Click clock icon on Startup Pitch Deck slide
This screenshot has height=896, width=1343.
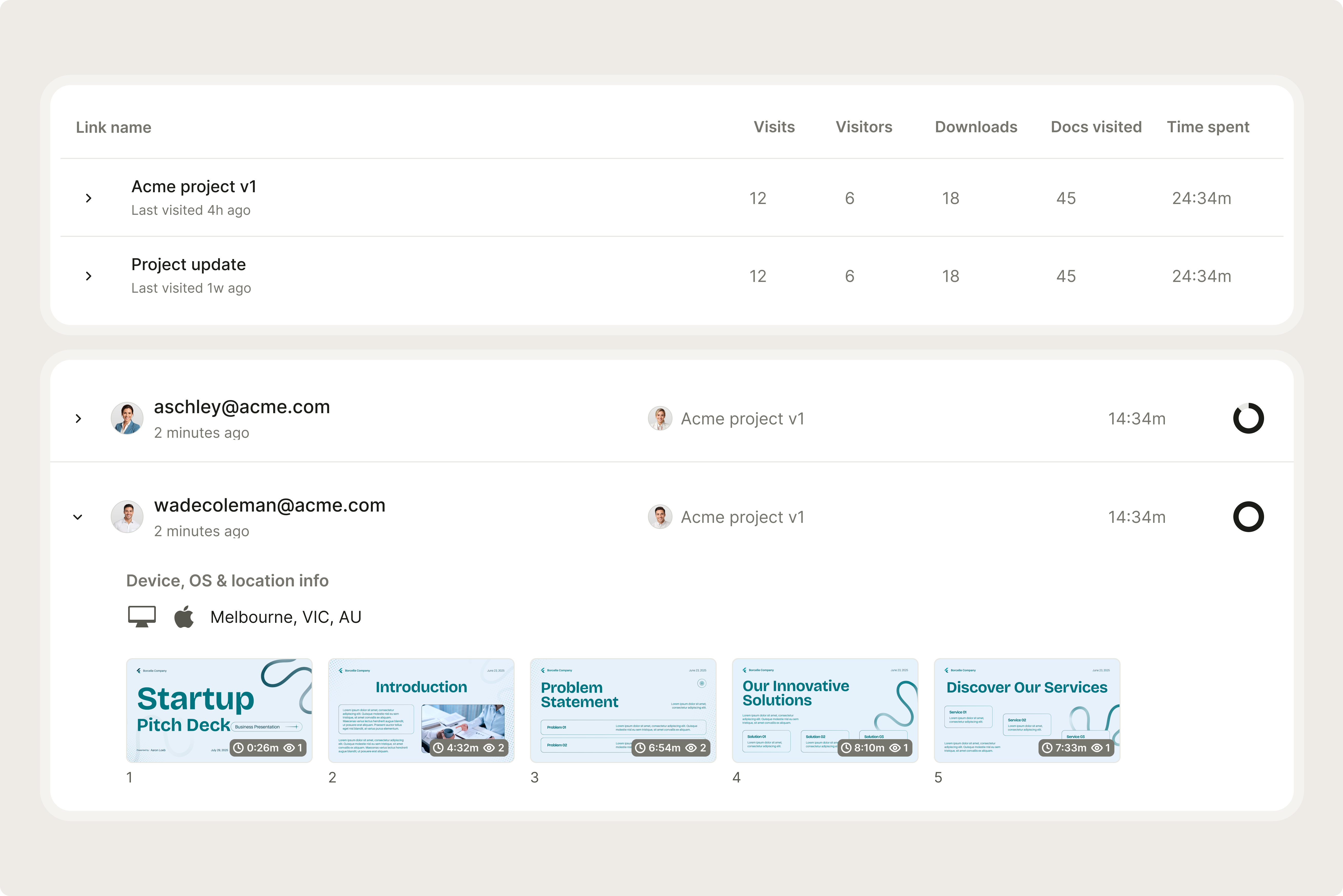coord(239,747)
